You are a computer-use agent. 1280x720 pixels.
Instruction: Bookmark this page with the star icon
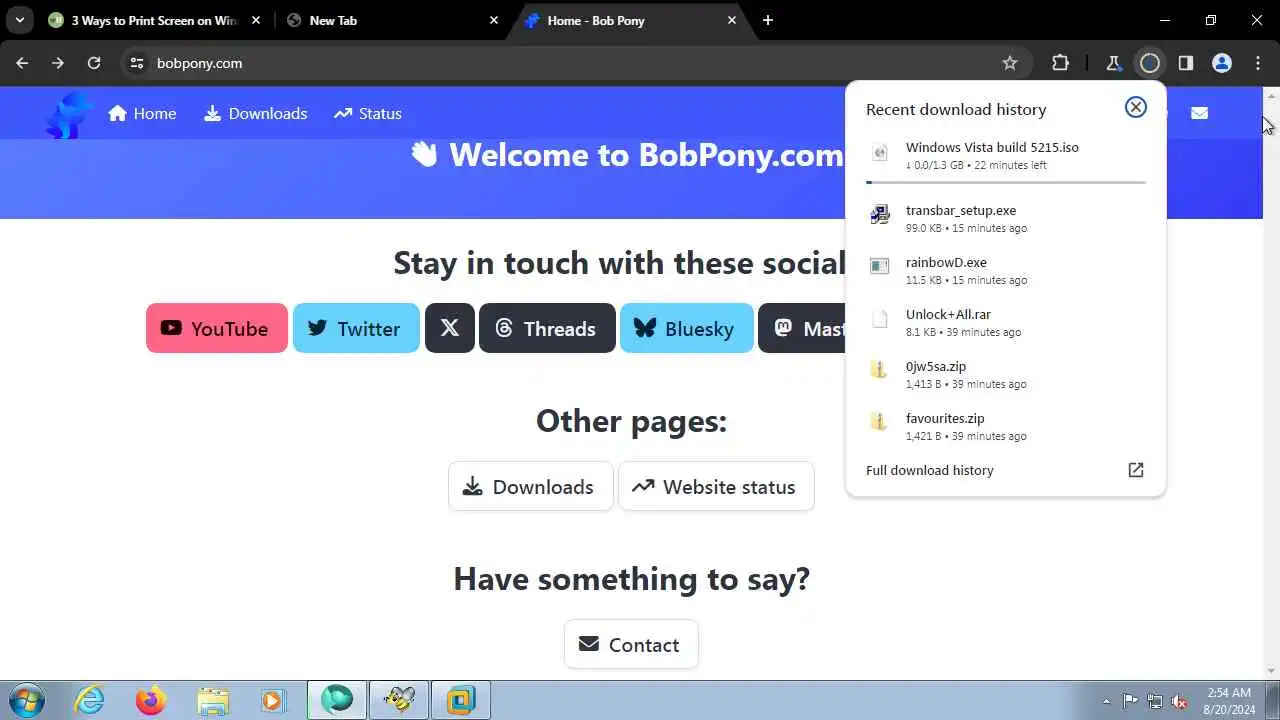1010,63
